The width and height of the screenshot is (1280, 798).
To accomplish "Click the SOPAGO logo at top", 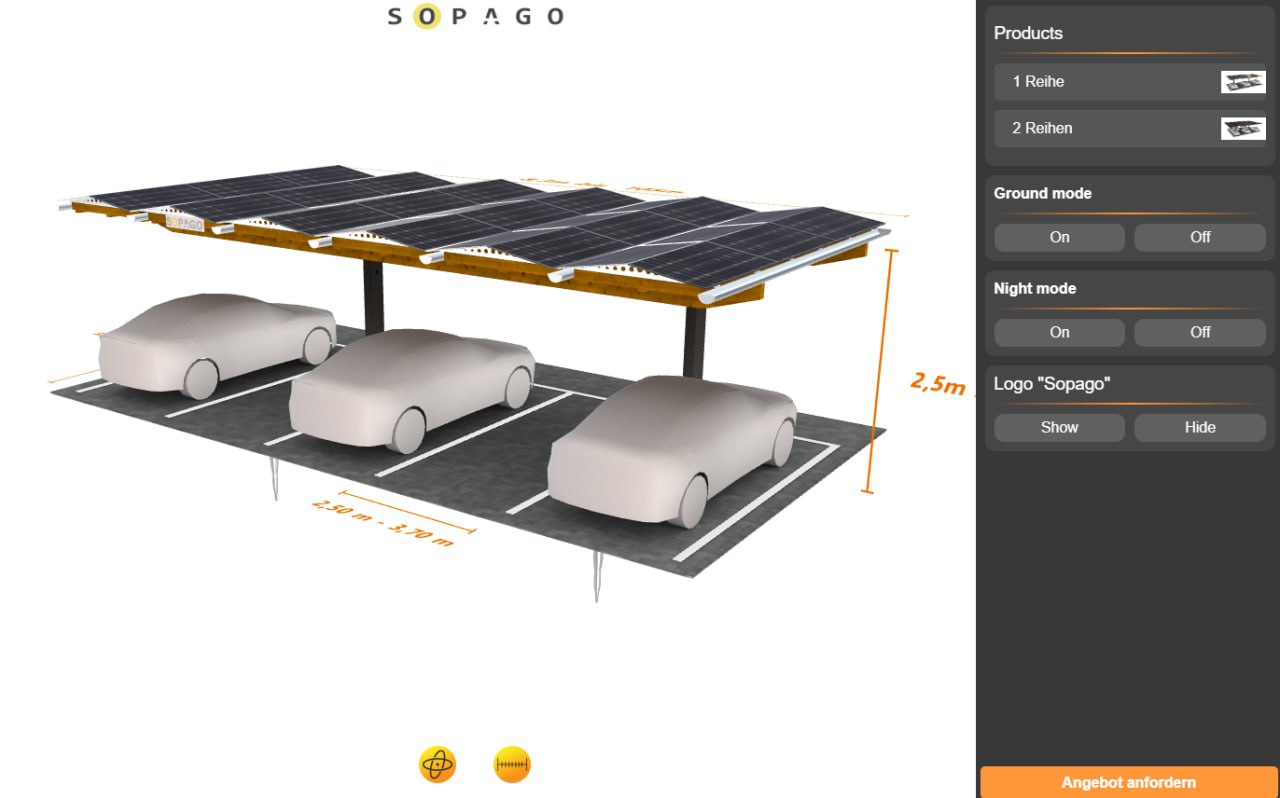I will [475, 16].
